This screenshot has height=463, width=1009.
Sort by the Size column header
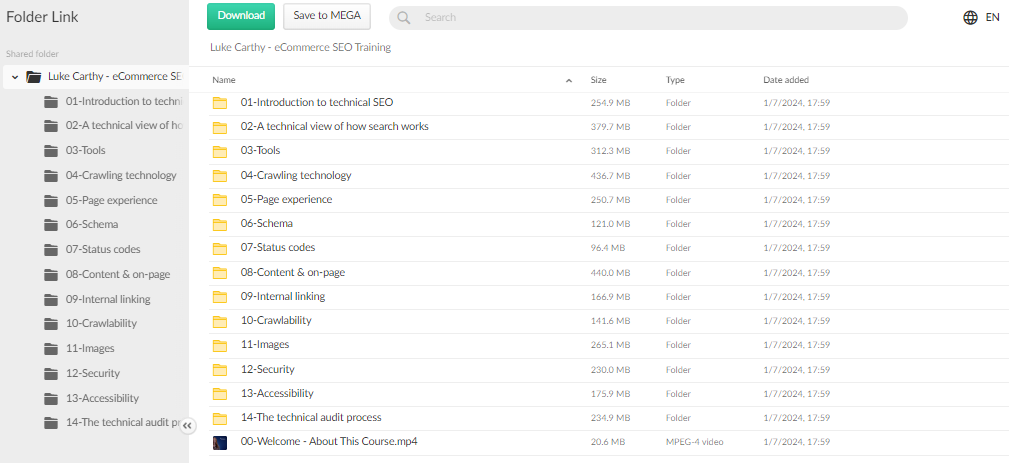(x=598, y=80)
